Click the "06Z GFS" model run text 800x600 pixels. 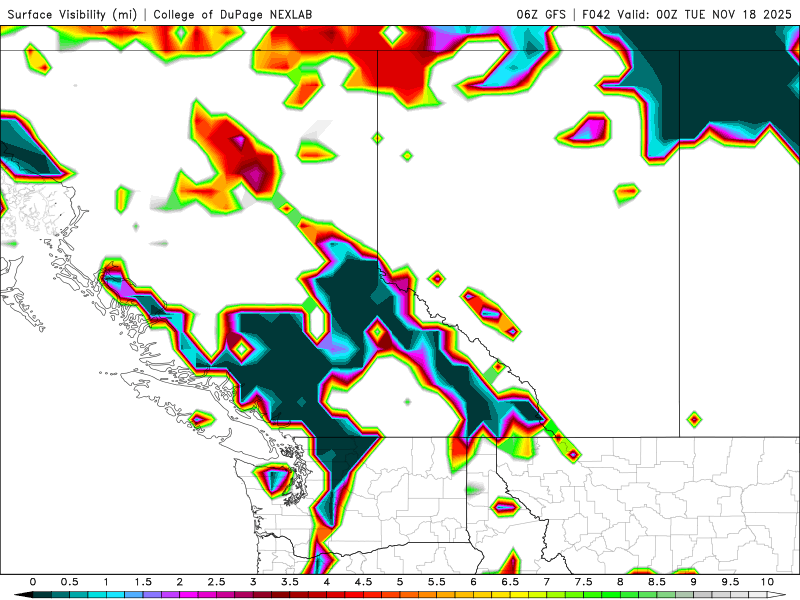[x=541, y=14]
